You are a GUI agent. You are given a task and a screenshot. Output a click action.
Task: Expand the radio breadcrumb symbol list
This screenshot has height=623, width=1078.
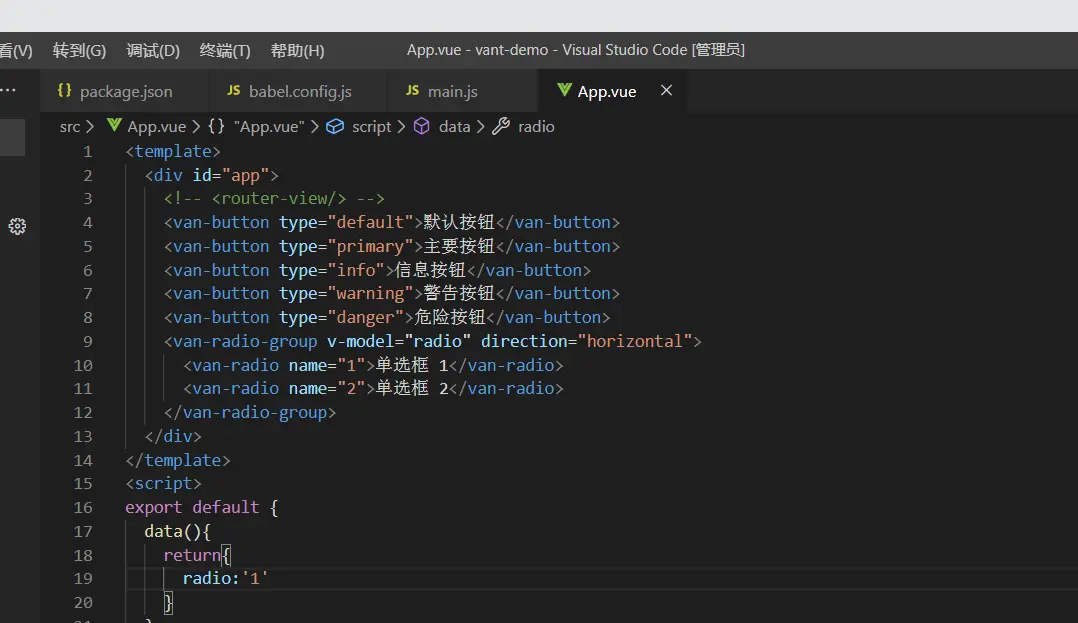click(536, 127)
